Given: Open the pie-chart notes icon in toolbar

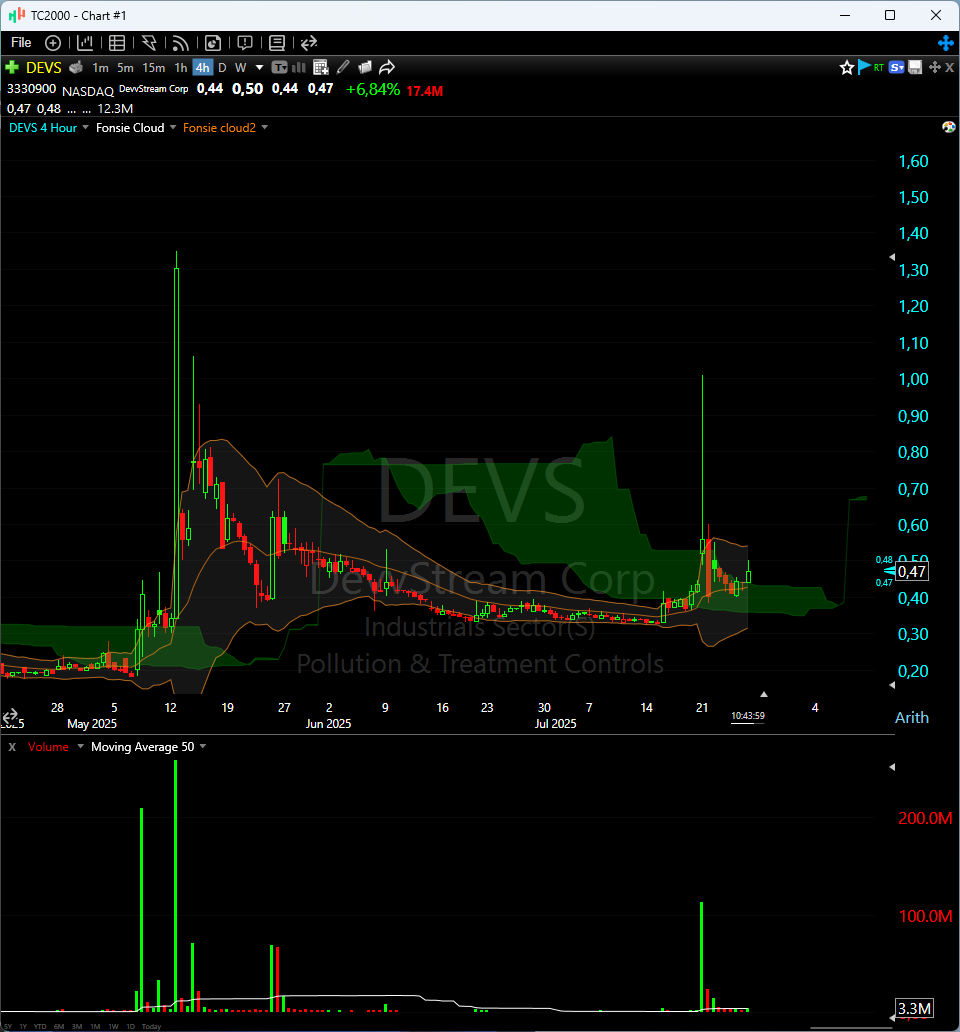Looking at the screenshot, I should click(213, 43).
